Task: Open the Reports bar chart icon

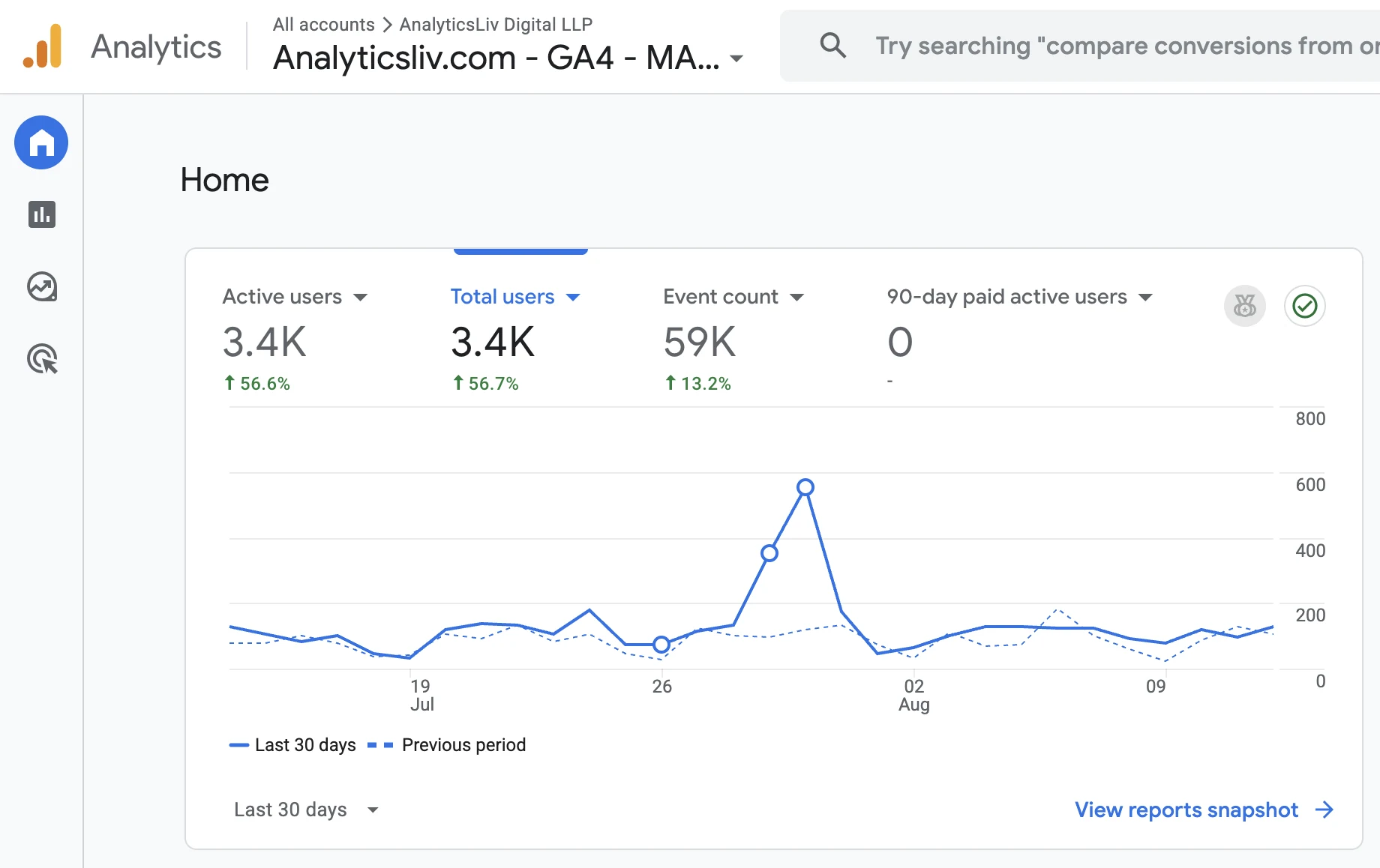Action: pos(42,214)
